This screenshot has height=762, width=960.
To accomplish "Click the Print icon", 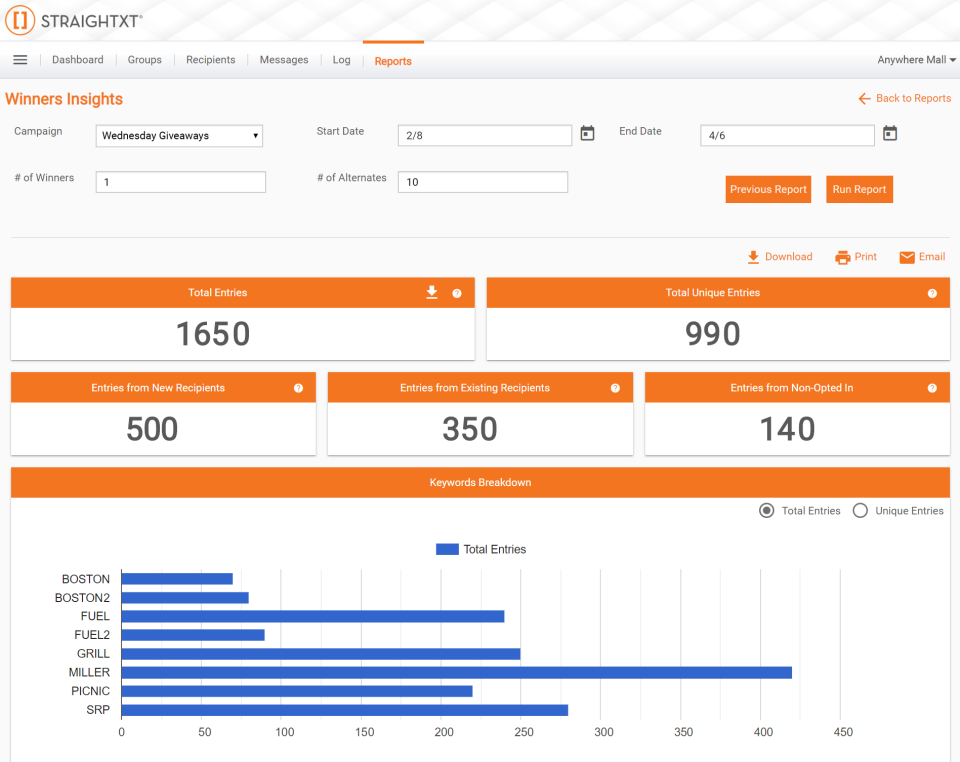I will point(841,256).
